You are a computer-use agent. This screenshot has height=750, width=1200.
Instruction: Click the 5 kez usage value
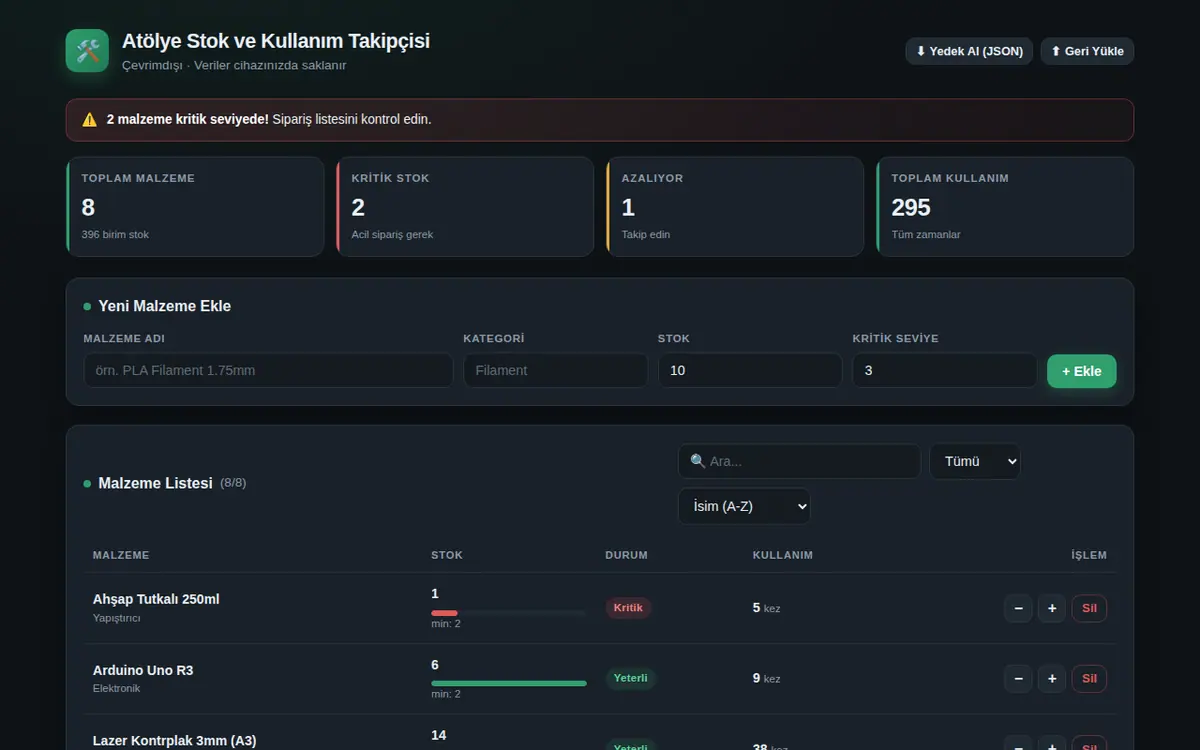click(x=767, y=608)
